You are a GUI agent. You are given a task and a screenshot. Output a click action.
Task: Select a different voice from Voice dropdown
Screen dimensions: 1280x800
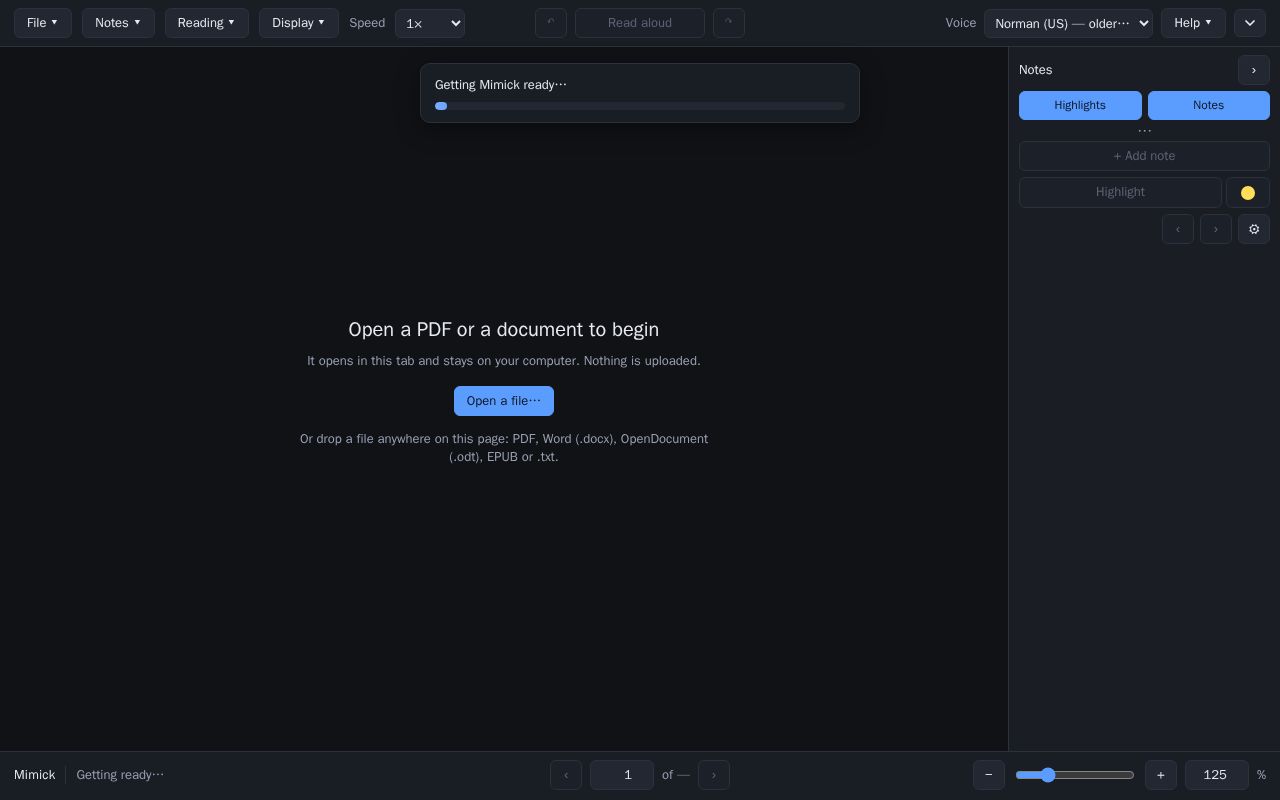1068,23
